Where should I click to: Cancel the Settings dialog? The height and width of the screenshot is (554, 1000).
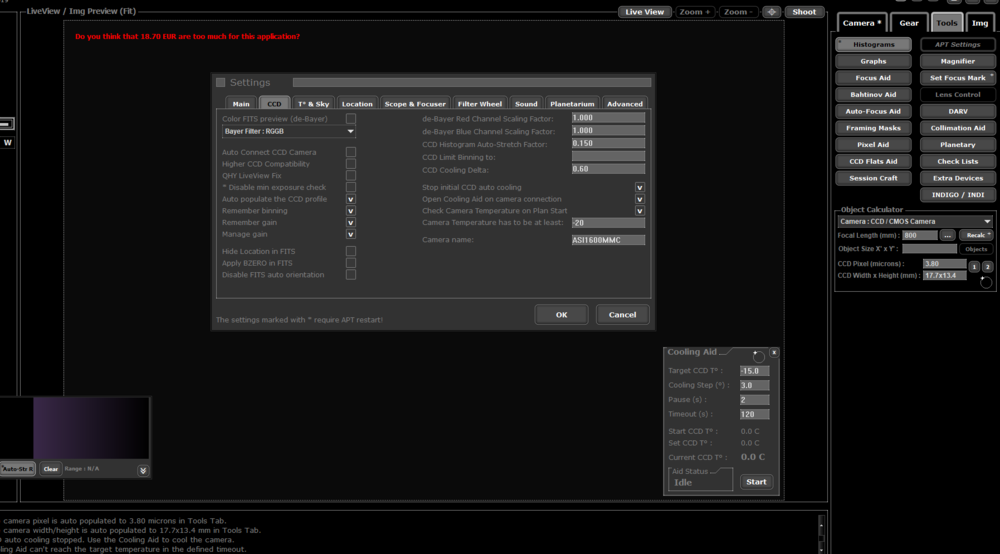click(622, 314)
